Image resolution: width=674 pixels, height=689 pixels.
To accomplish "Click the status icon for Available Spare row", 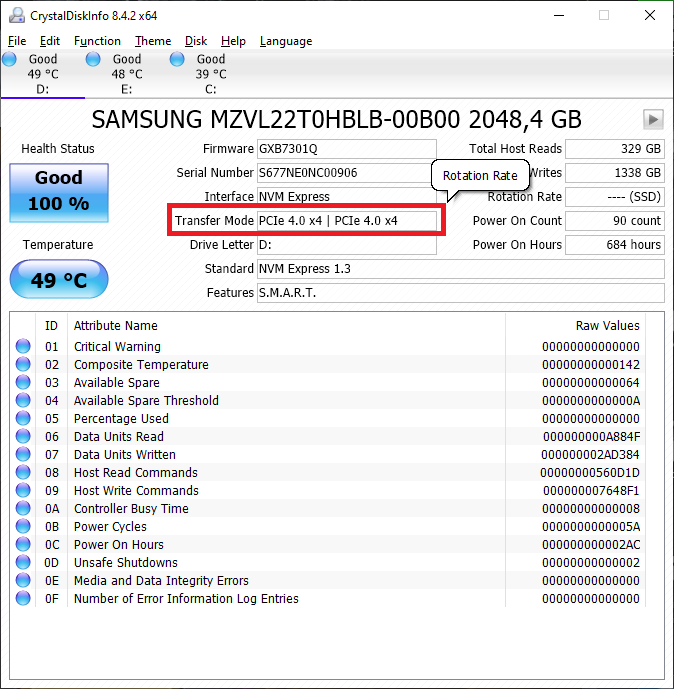I will tap(23, 382).
